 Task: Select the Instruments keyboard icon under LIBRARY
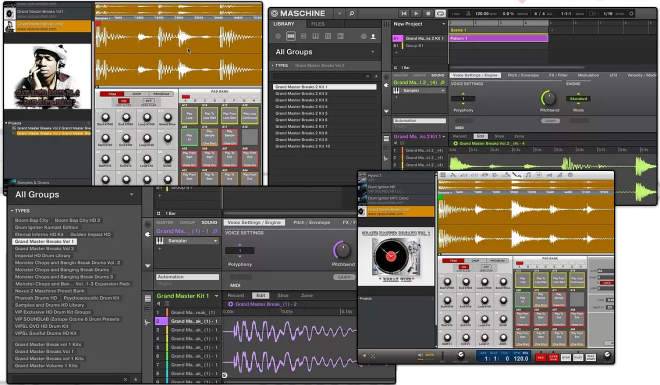pyautogui.click(x=315, y=37)
